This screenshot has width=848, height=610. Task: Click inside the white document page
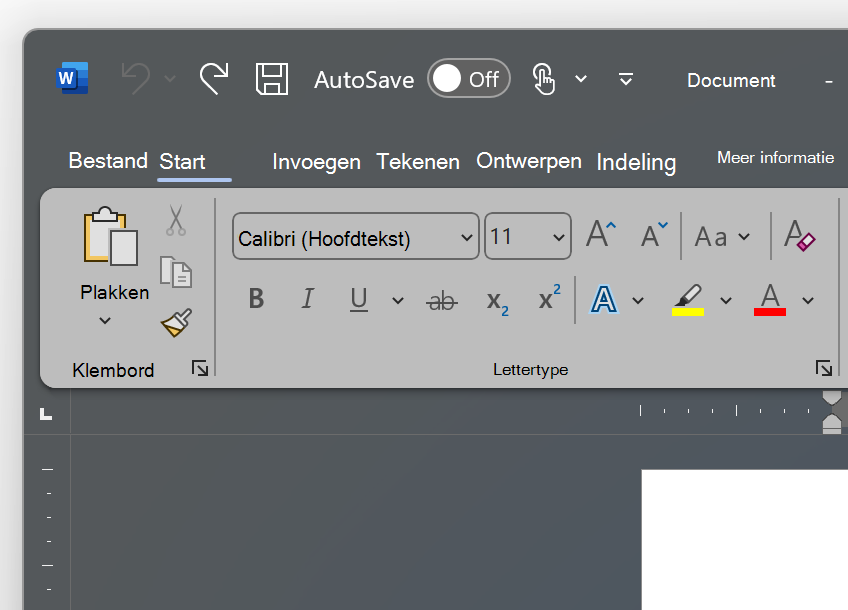pyautogui.click(x=745, y=540)
